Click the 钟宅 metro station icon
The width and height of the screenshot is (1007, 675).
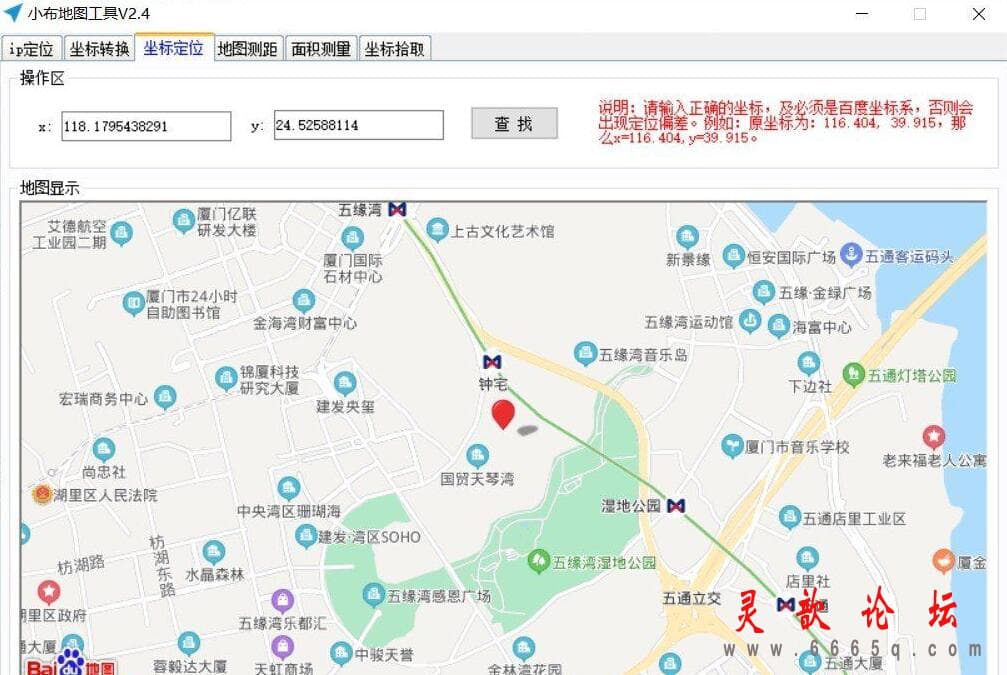[x=492, y=362]
